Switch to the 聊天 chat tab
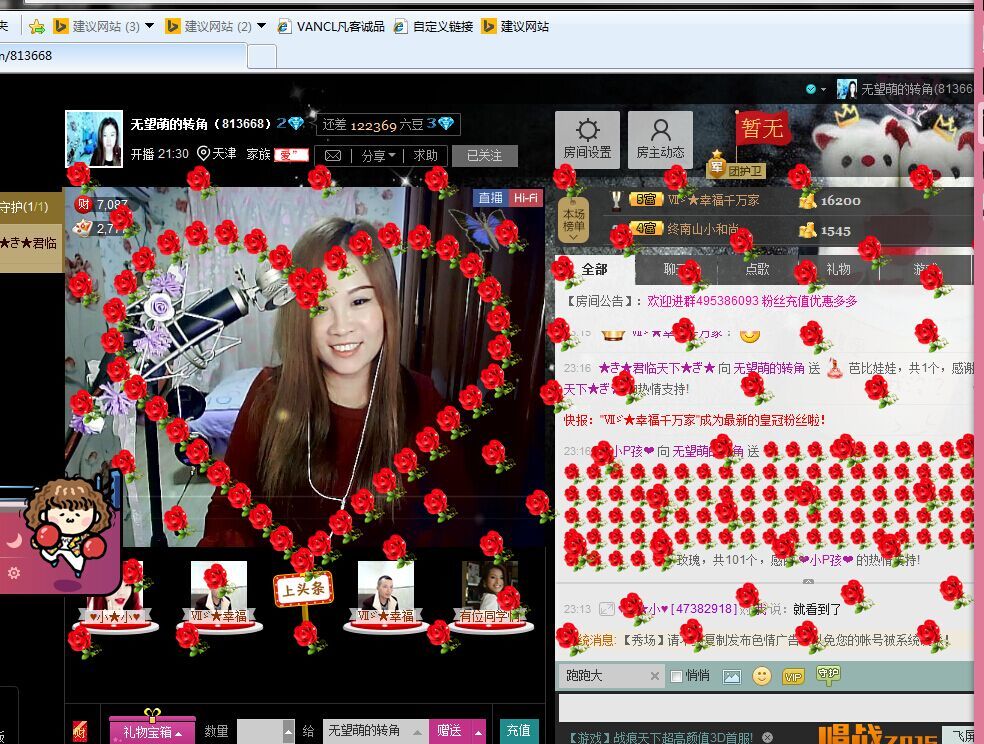Image resolution: width=984 pixels, height=744 pixels. pyautogui.click(x=675, y=270)
